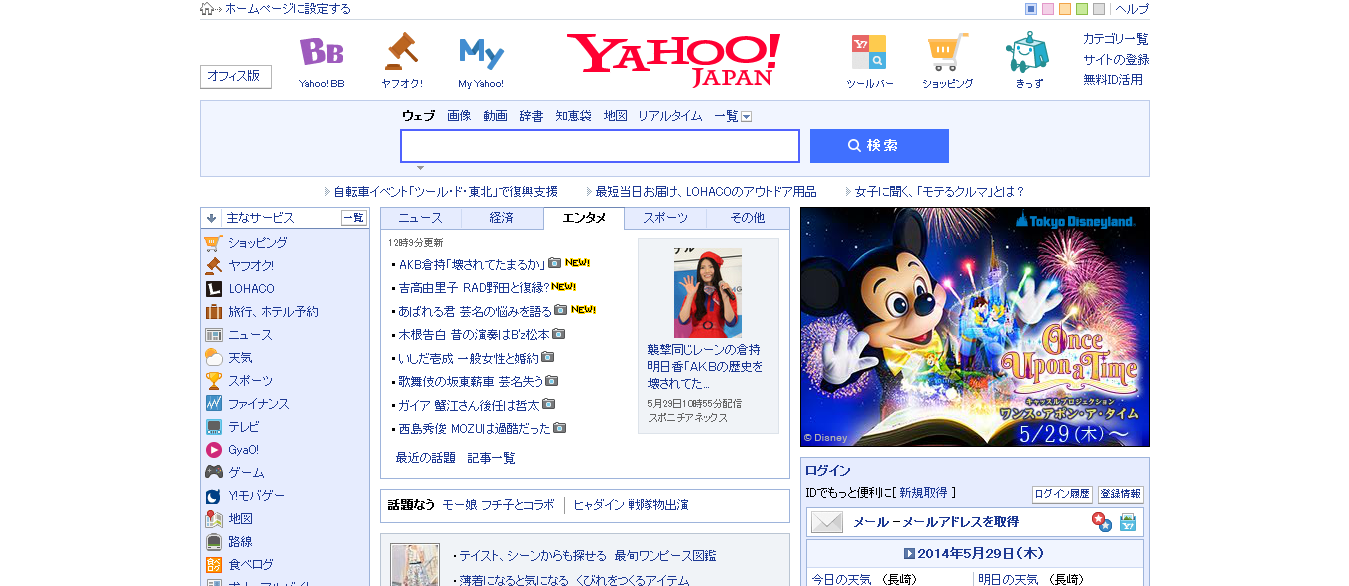This screenshot has width=1349, height=586.
Task: Focus the web search input field
Action: 600,146
